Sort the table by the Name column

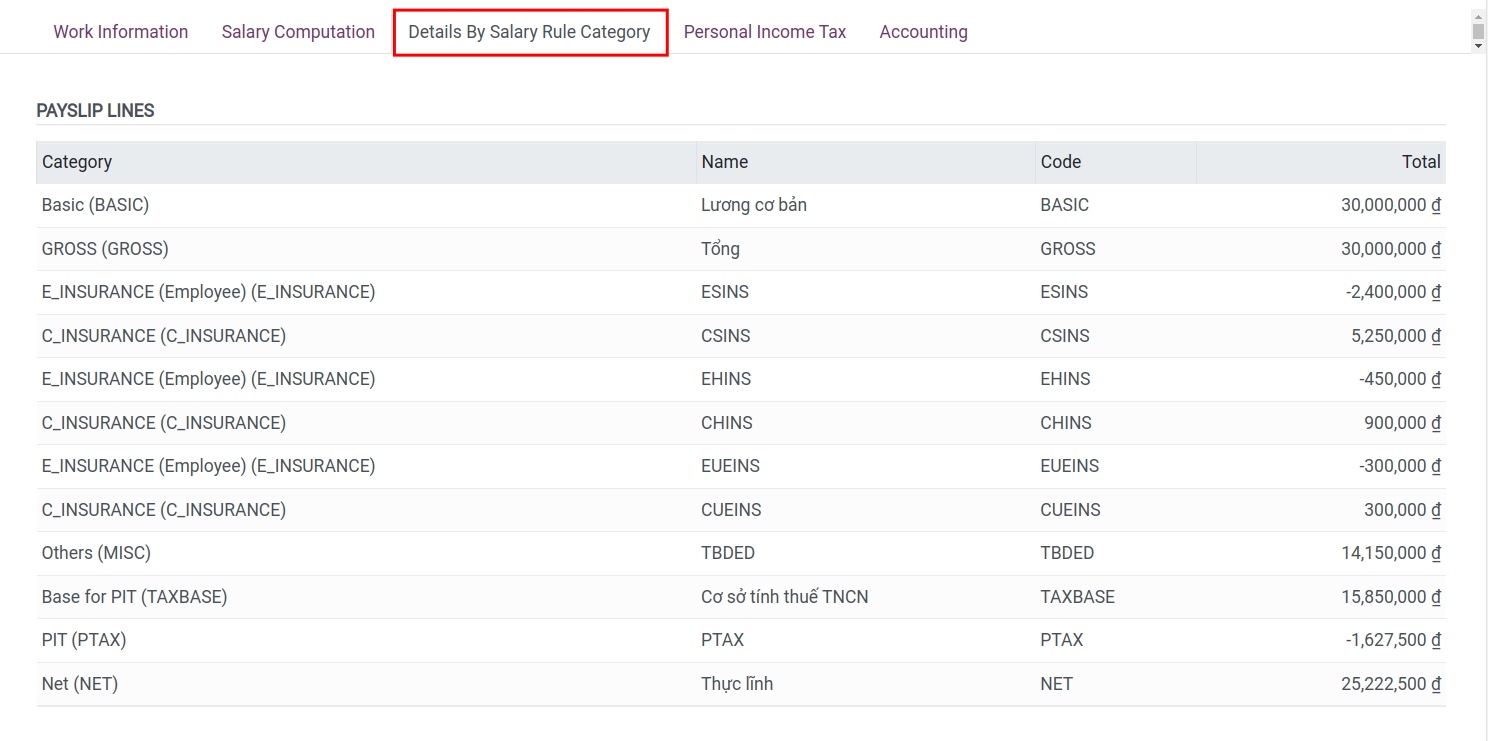coord(724,161)
